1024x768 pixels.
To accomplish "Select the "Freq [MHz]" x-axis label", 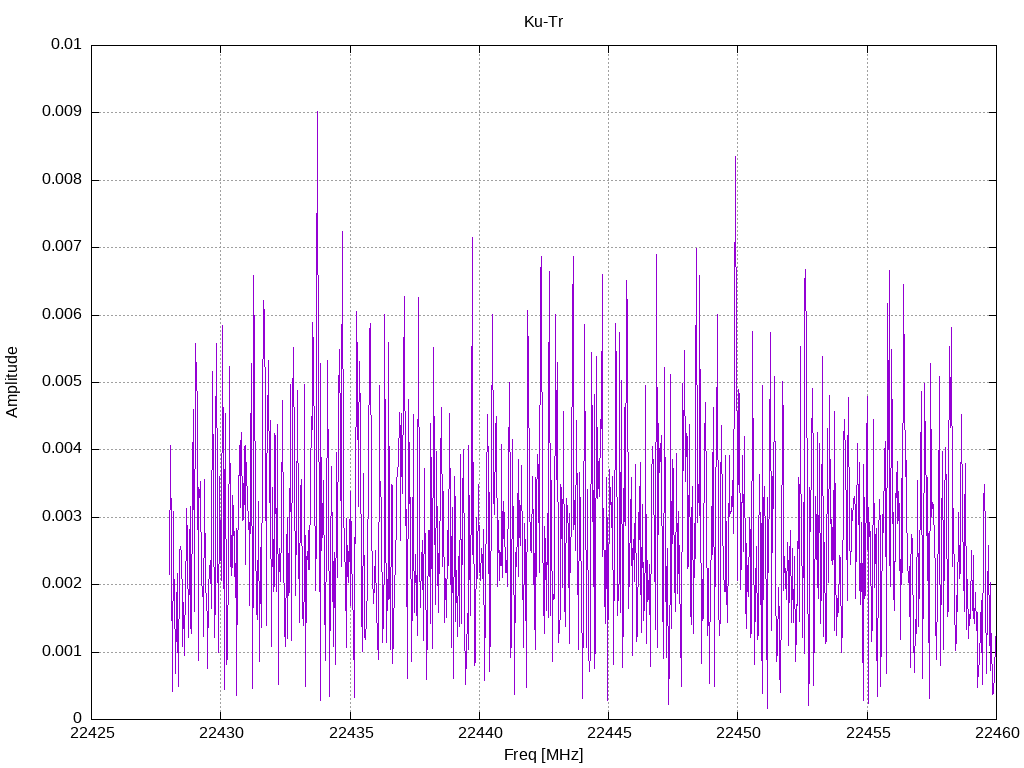I will pyautogui.click(x=543, y=755).
